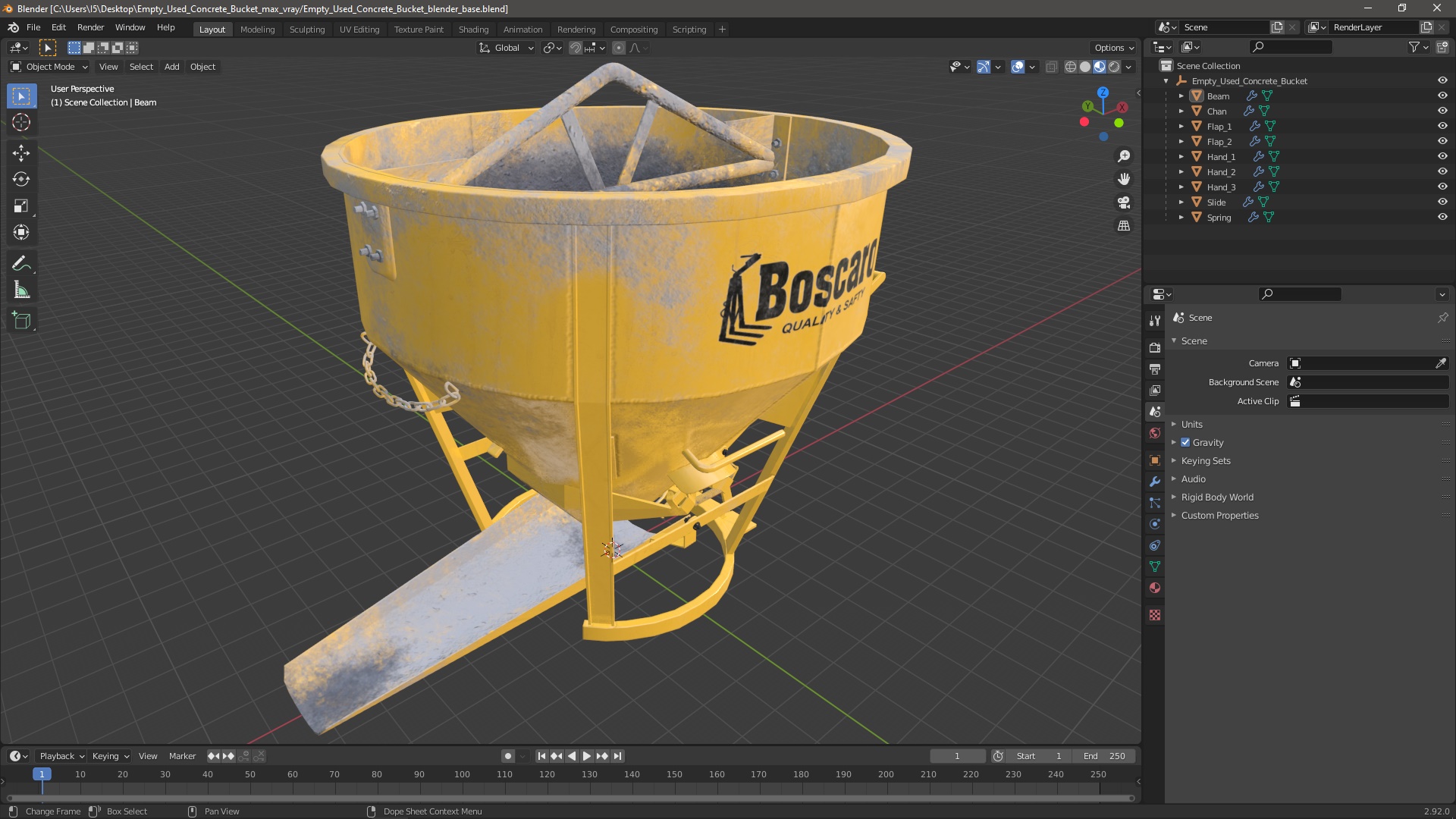This screenshot has height=819, width=1456.
Task: Hide the Spring object in outliner
Action: 1442,217
